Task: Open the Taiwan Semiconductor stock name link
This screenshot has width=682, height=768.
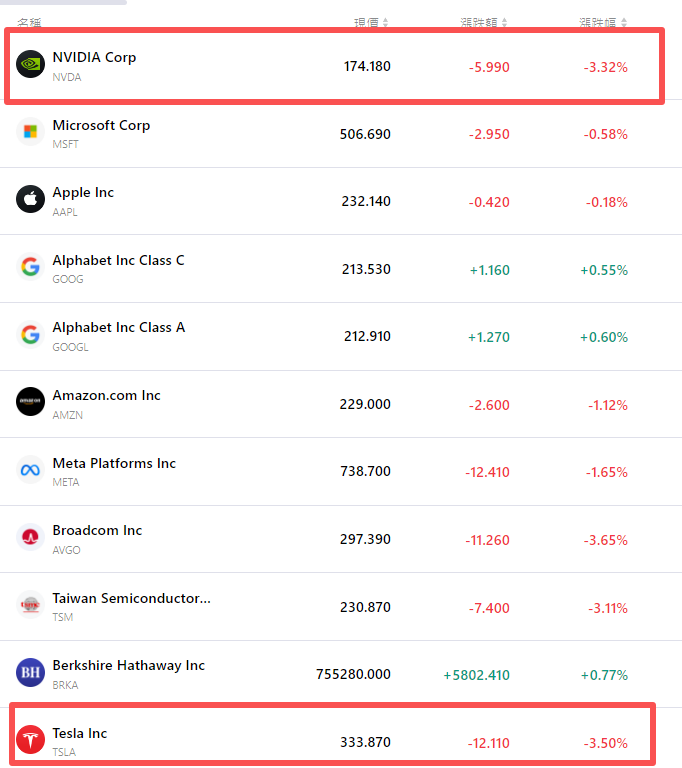Action: (x=131, y=598)
